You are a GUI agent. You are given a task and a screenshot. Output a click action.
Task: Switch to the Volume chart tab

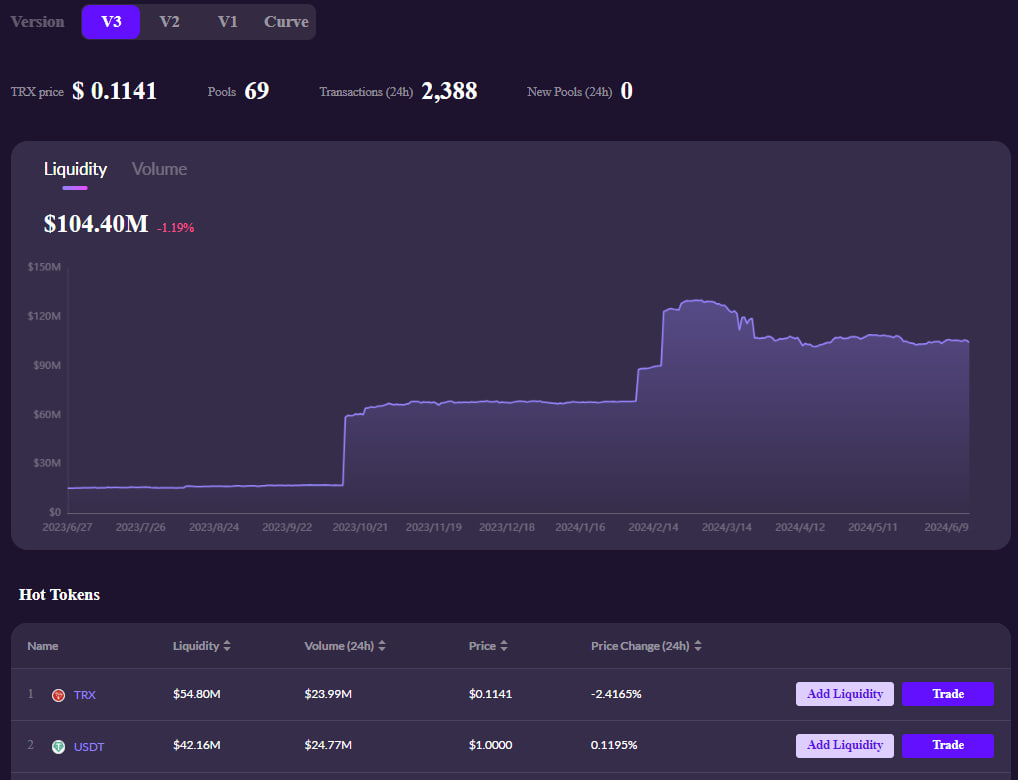click(x=159, y=169)
